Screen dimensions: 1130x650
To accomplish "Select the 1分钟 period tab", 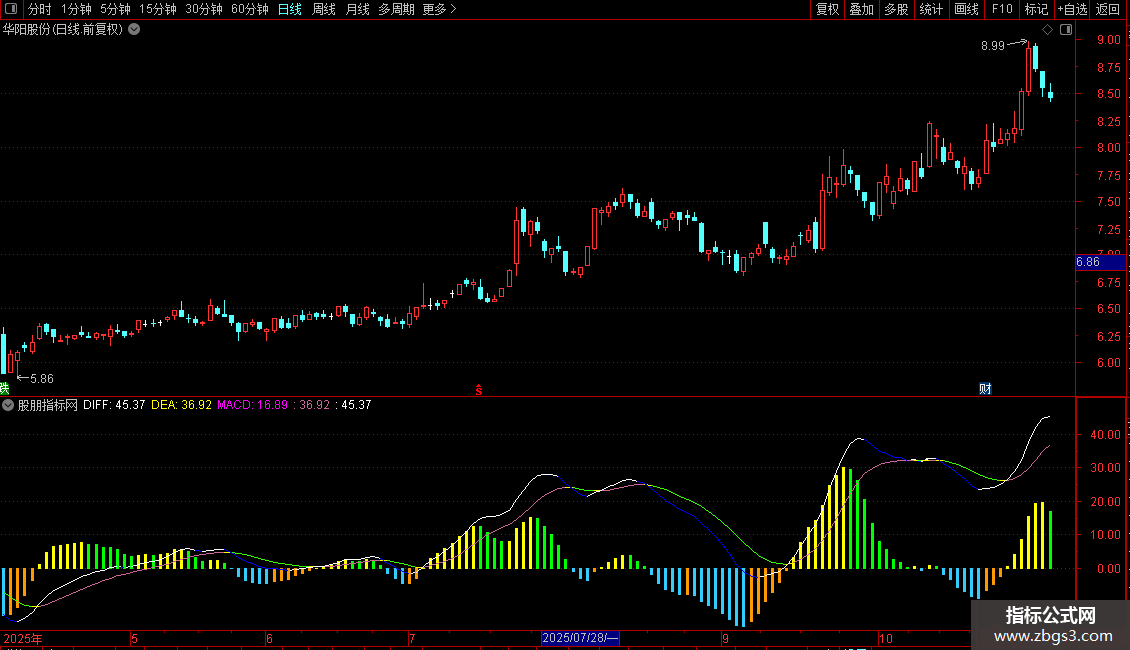I will pos(76,9).
